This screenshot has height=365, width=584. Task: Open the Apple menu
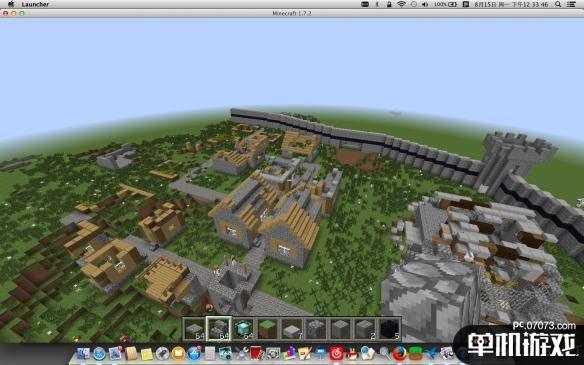point(11,4)
